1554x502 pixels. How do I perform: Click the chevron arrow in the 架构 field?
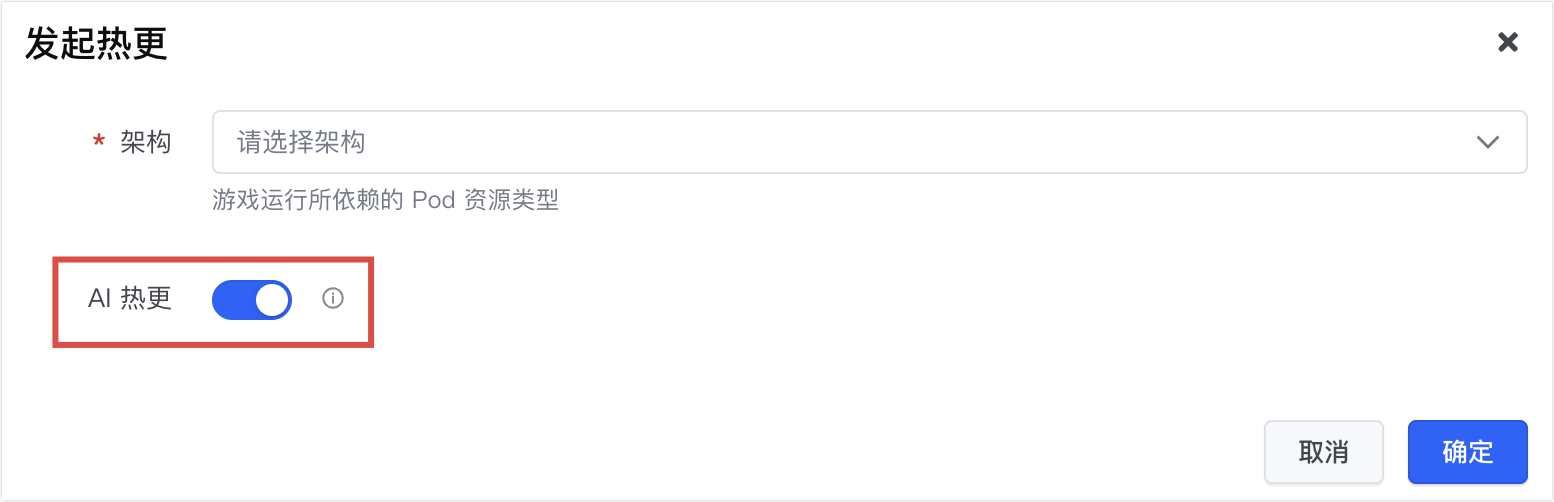1488,142
